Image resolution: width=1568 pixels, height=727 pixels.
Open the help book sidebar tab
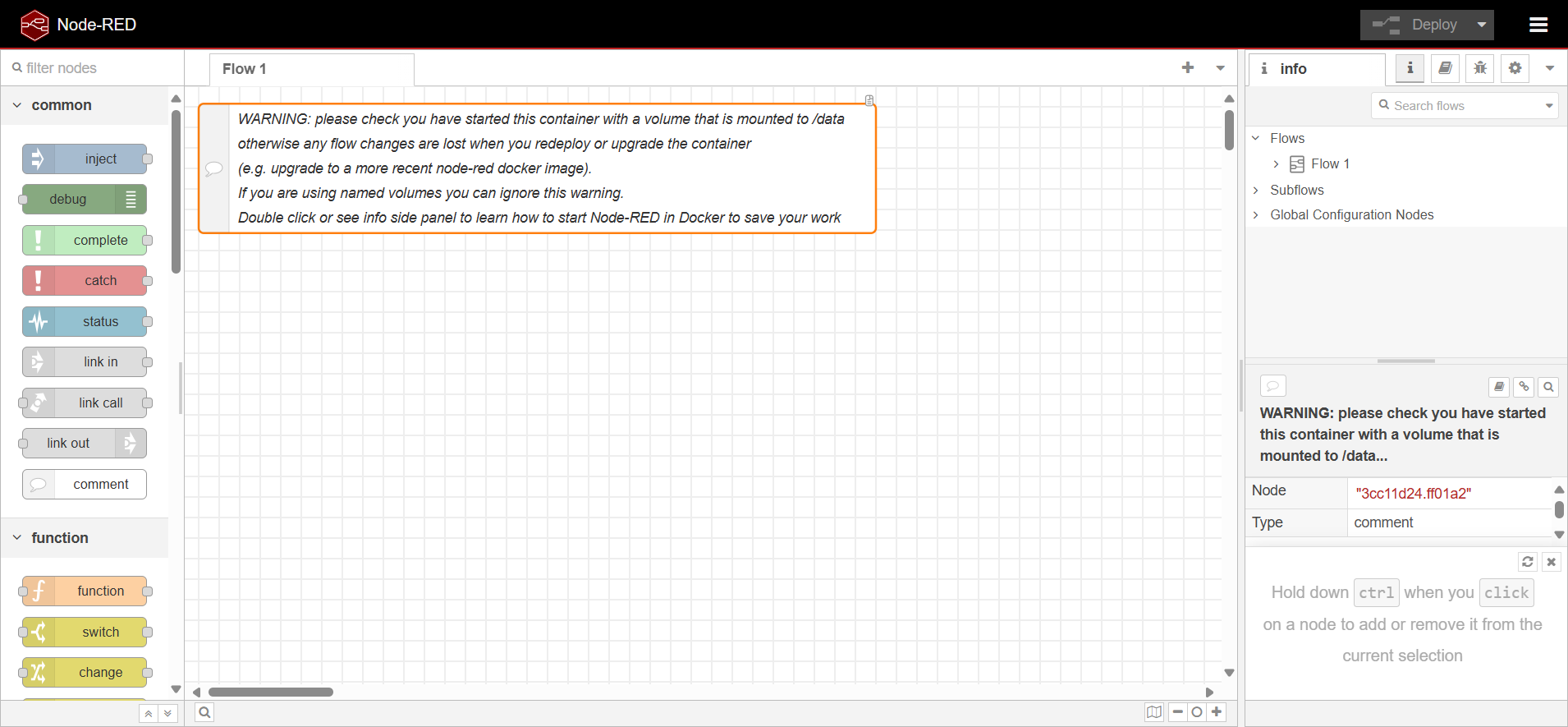tap(1446, 68)
